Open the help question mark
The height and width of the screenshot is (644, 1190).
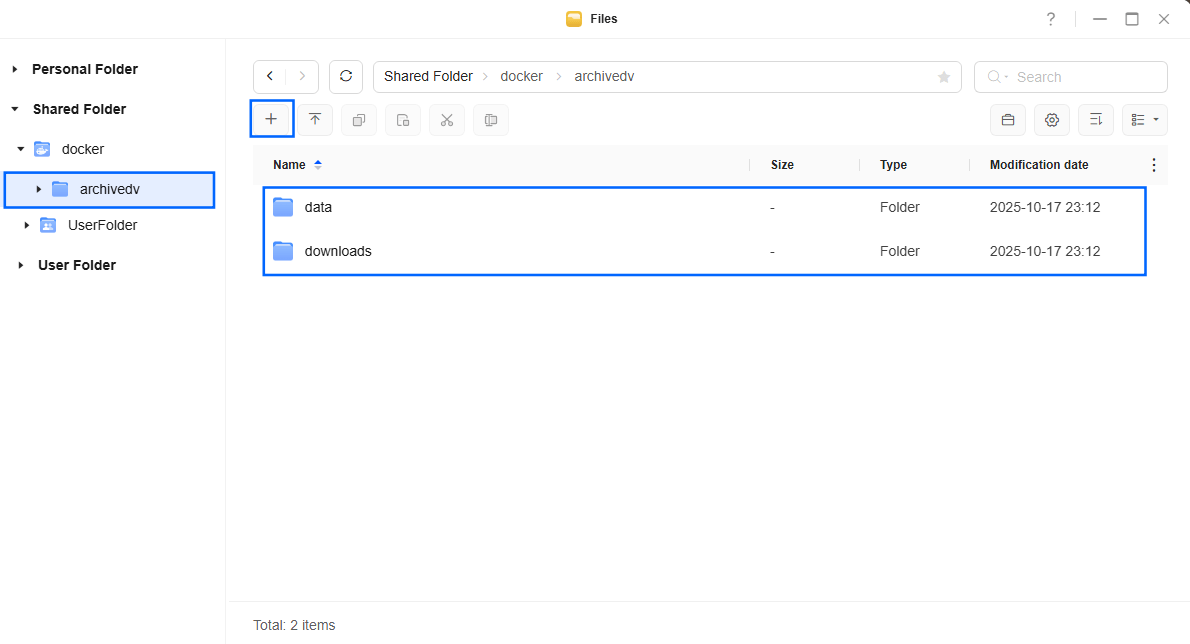point(1051,19)
